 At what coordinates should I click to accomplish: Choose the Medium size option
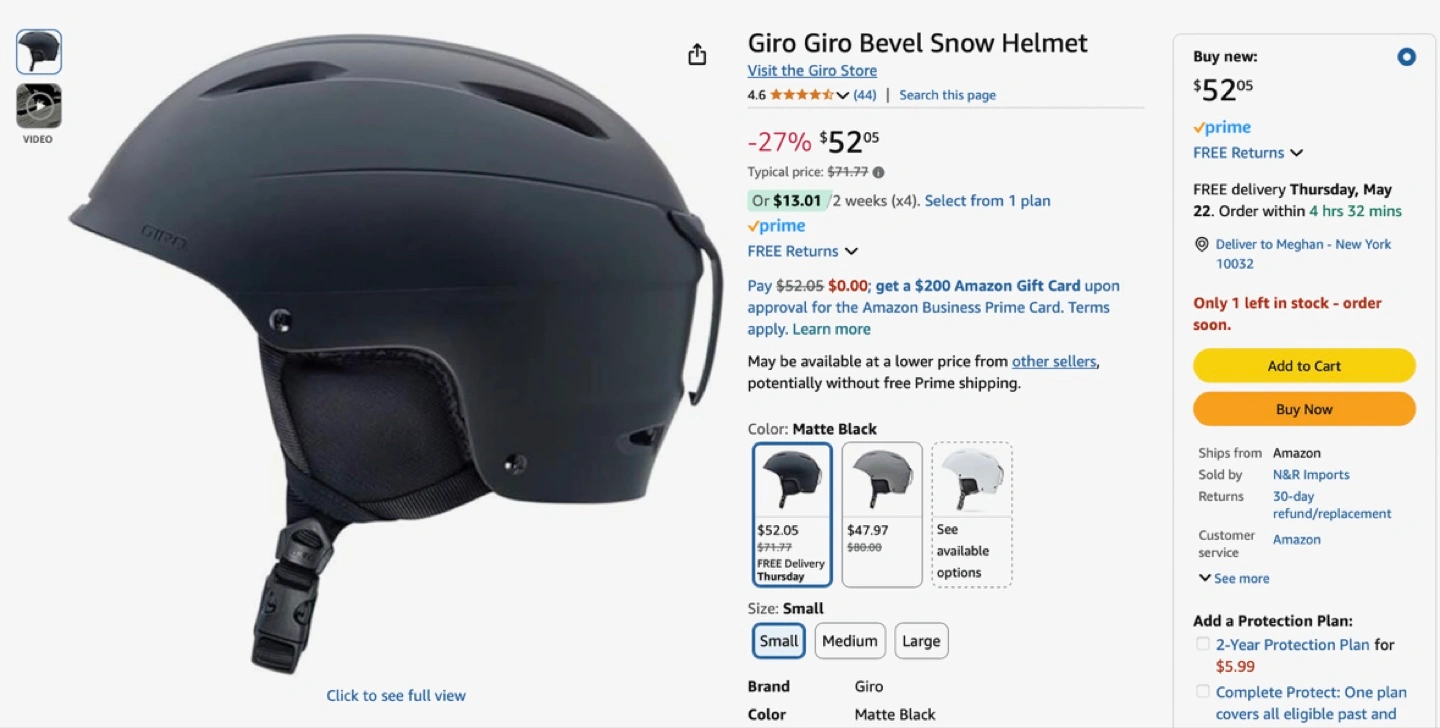point(850,641)
